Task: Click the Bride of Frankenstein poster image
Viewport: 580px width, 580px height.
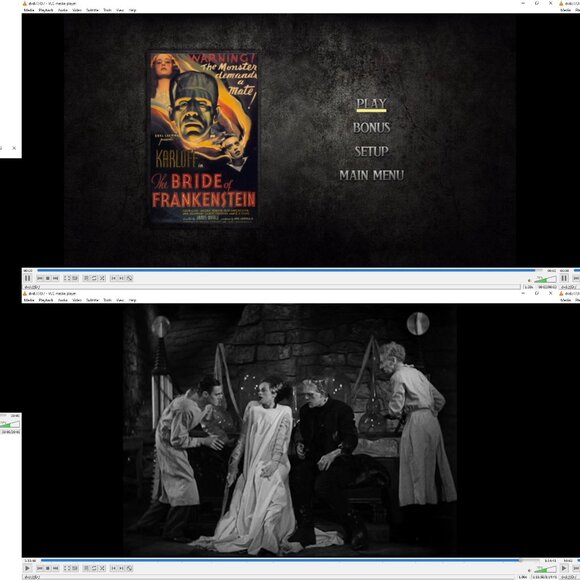Action: (203, 138)
